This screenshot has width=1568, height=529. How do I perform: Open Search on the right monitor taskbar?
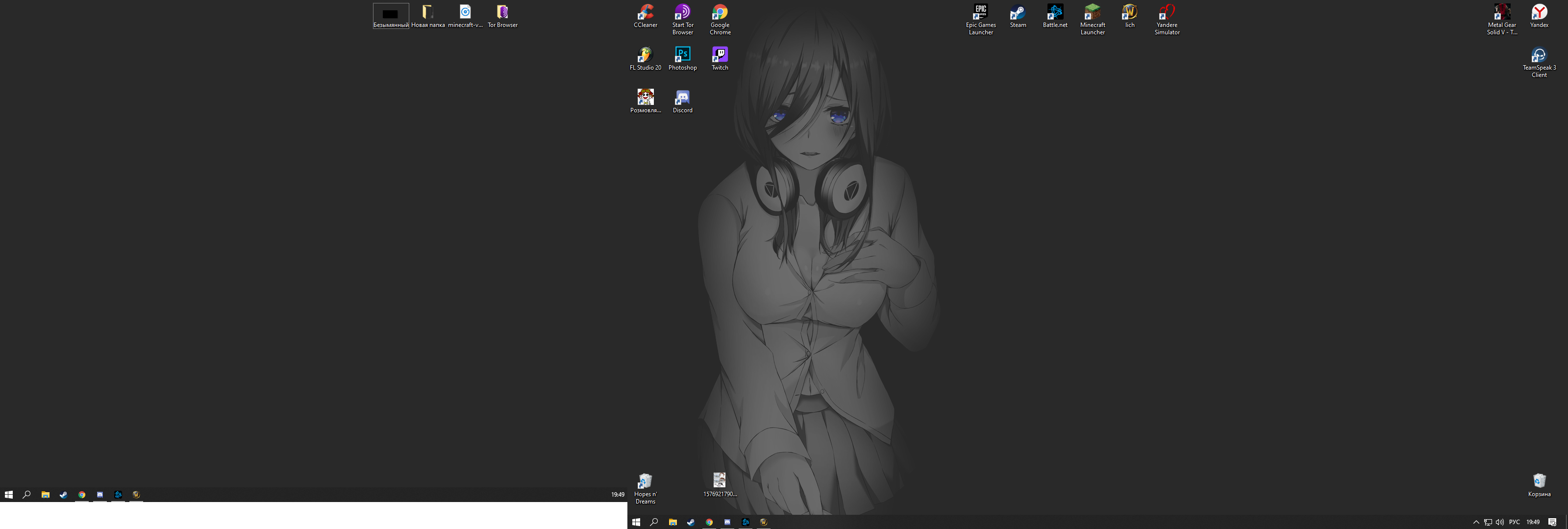654,522
